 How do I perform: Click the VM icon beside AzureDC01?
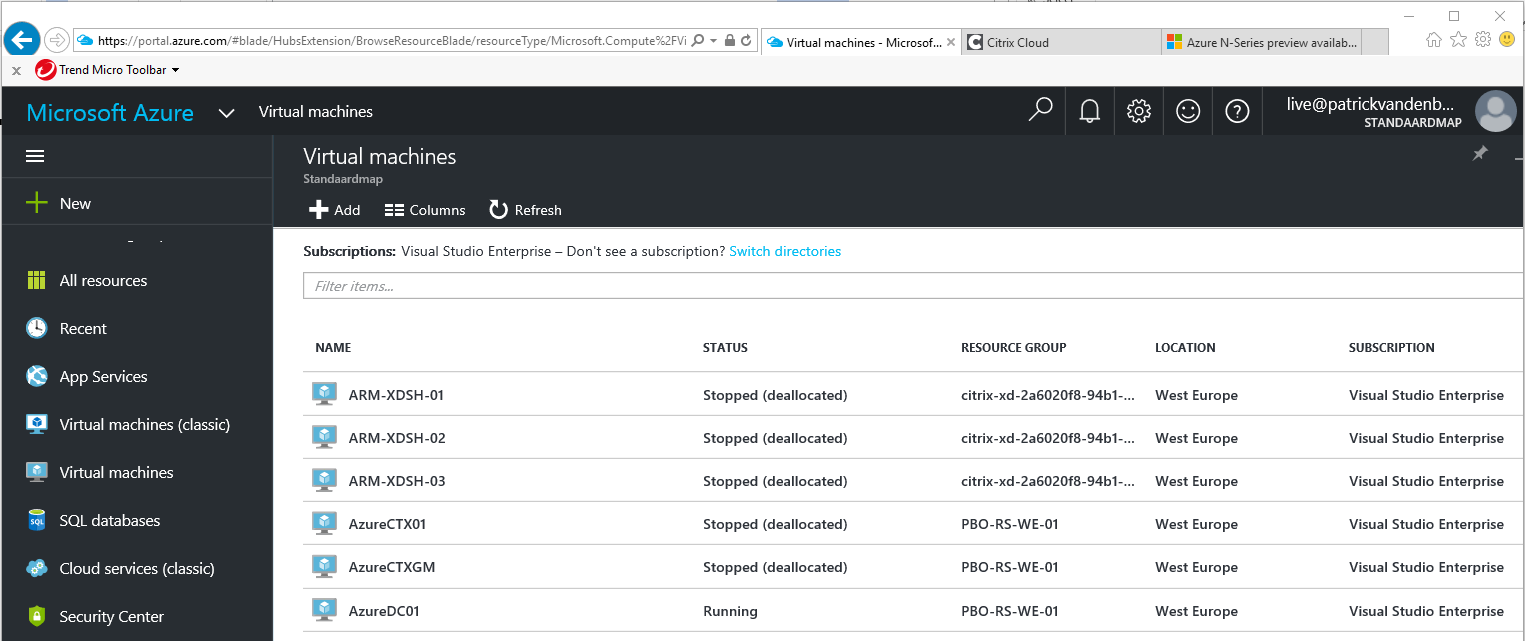coord(324,609)
